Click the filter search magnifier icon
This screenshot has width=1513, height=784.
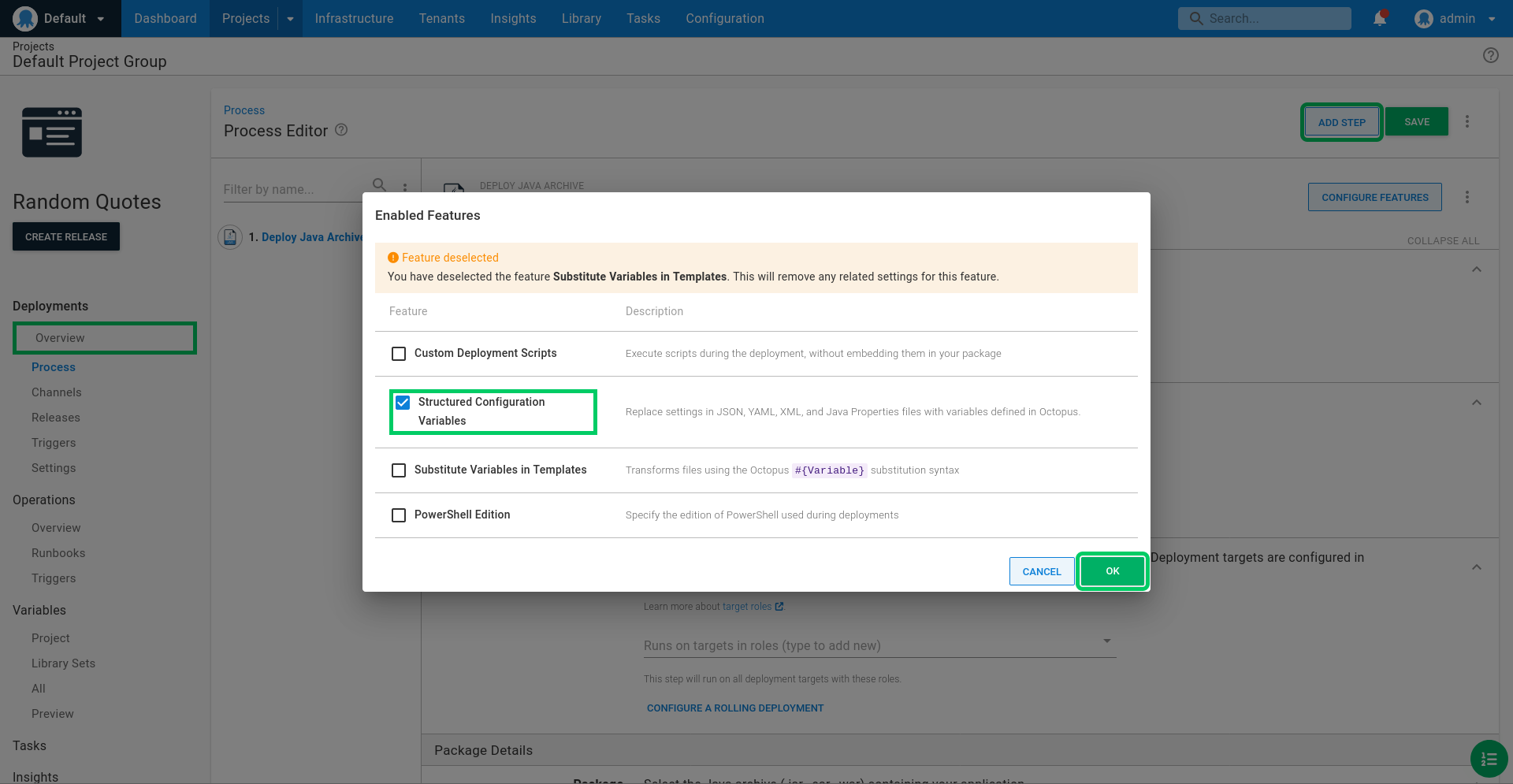tap(379, 185)
